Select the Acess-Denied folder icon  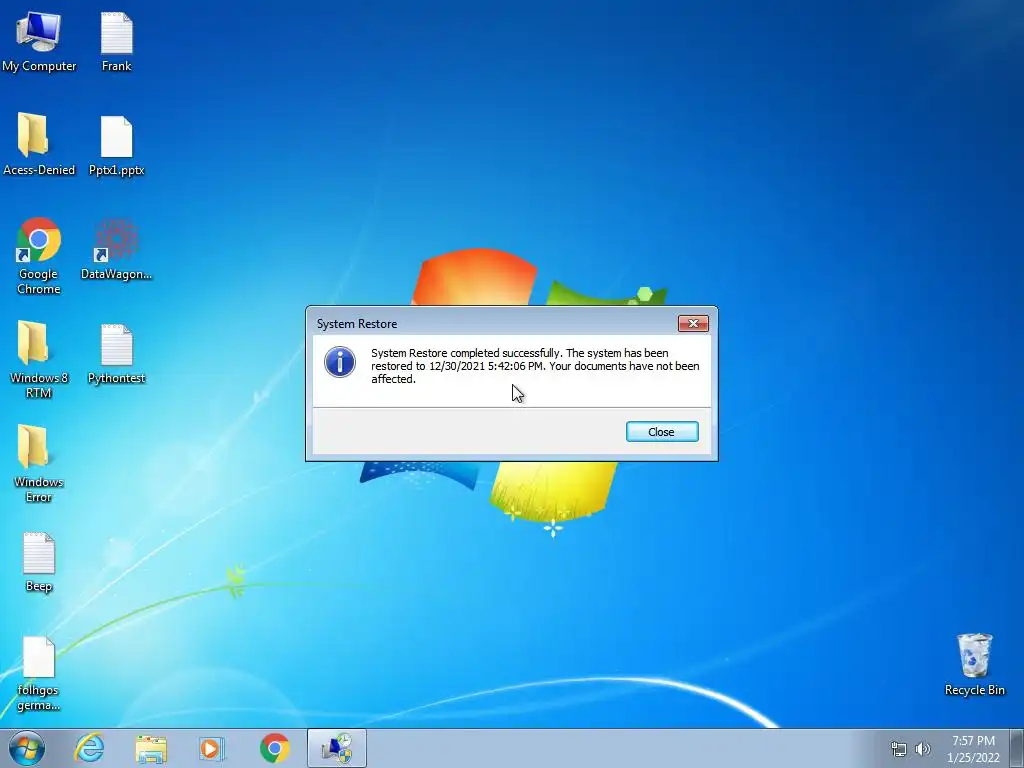39,145
